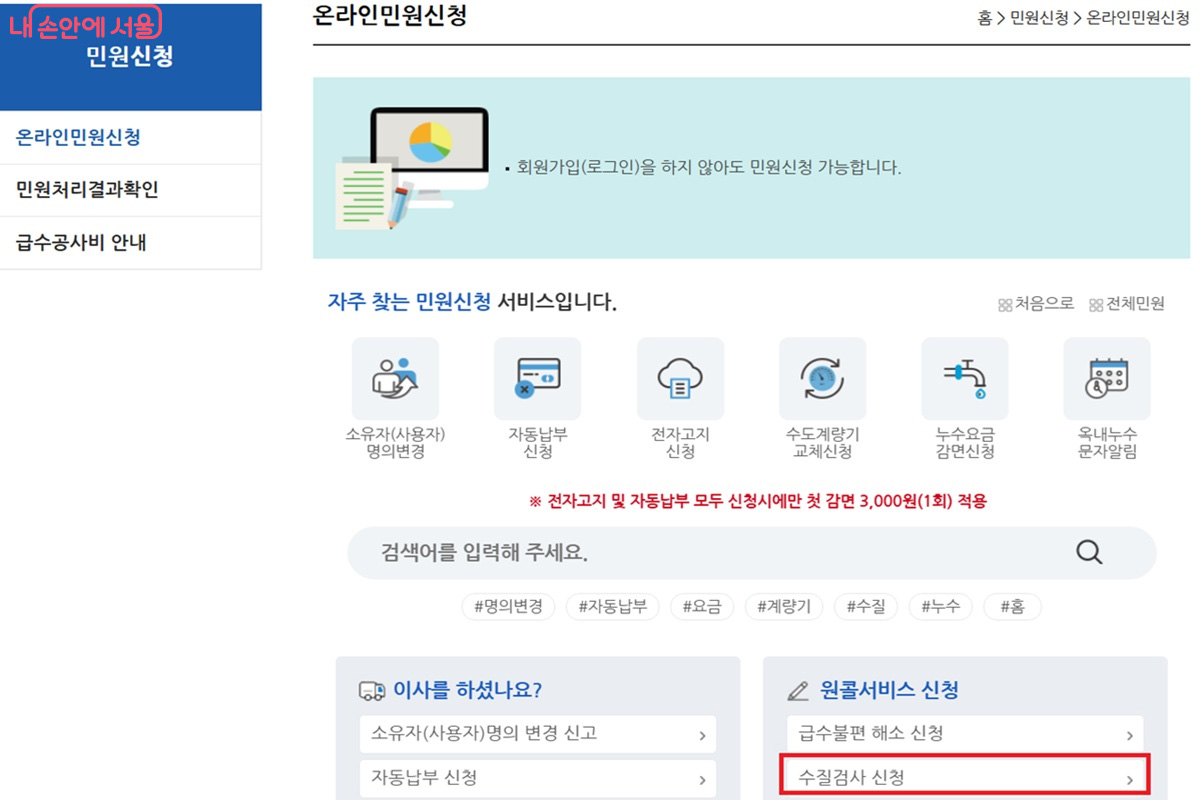Click 민원신청 in the breadcrumb
This screenshot has height=800, width=1200.
1039,18
